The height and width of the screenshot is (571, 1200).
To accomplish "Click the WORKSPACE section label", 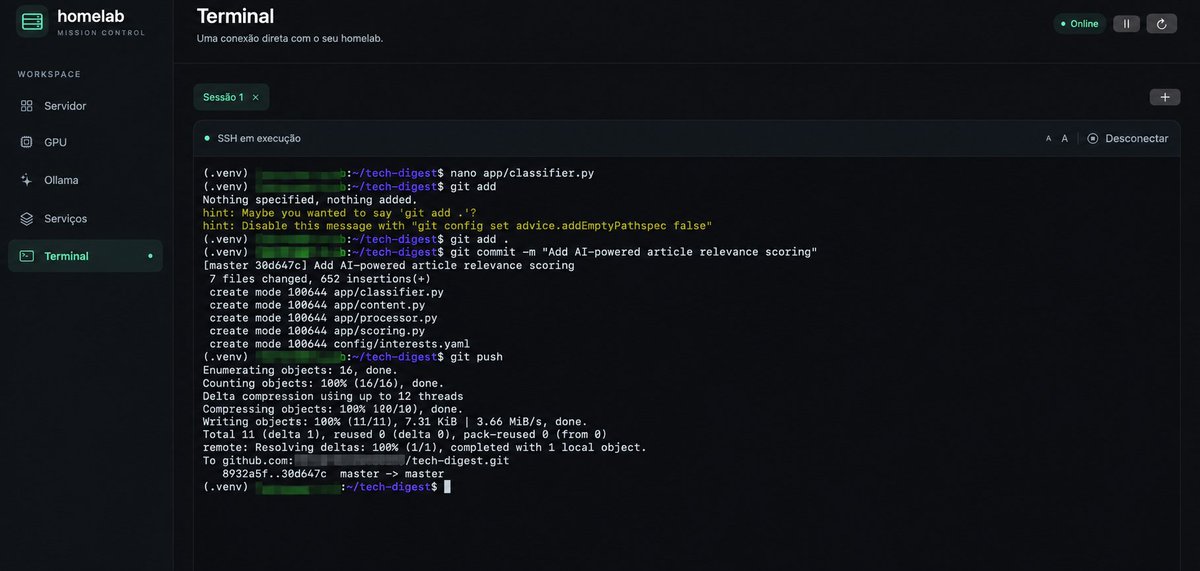I will (x=49, y=74).
